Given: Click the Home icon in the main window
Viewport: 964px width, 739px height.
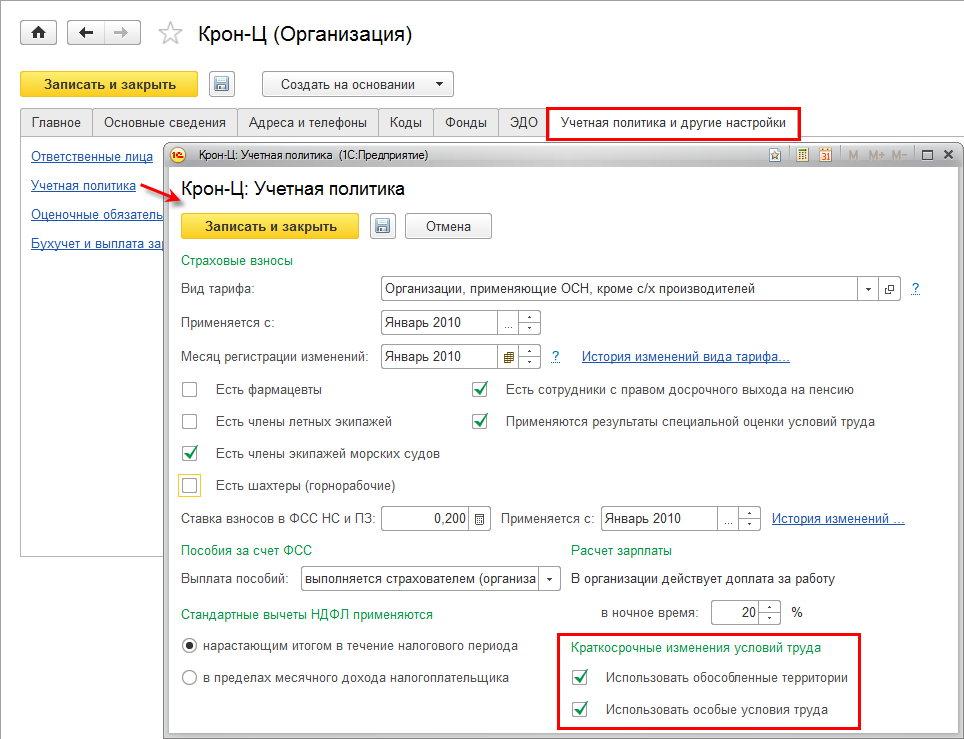Looking at the screenshot, I should click(x=39, y=33).
